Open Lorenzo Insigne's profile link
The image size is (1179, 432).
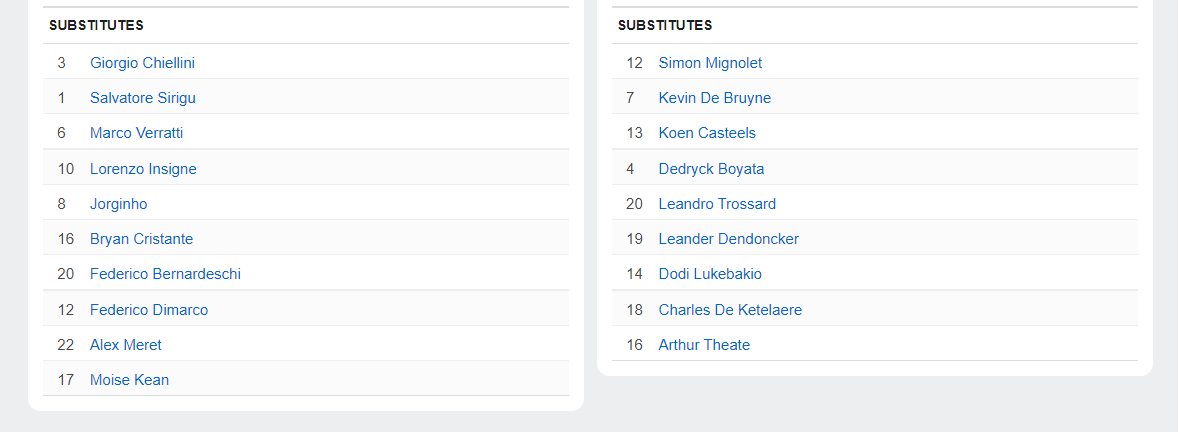(143, 169)
